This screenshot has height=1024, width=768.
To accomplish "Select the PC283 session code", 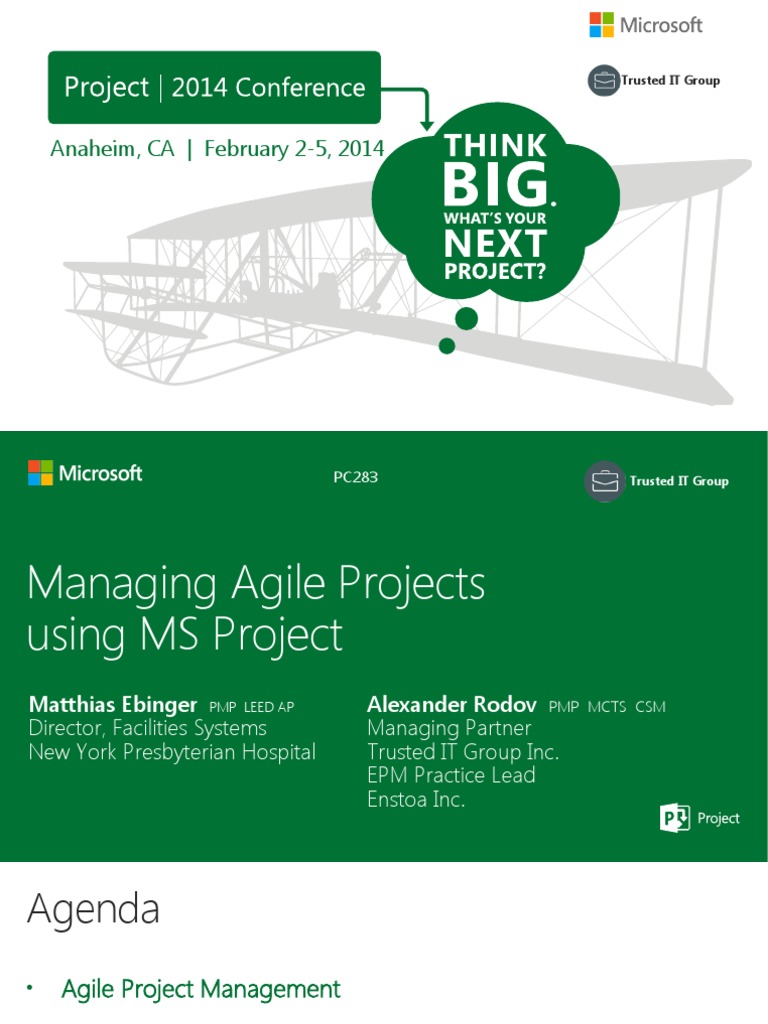I will click(355, 477).
